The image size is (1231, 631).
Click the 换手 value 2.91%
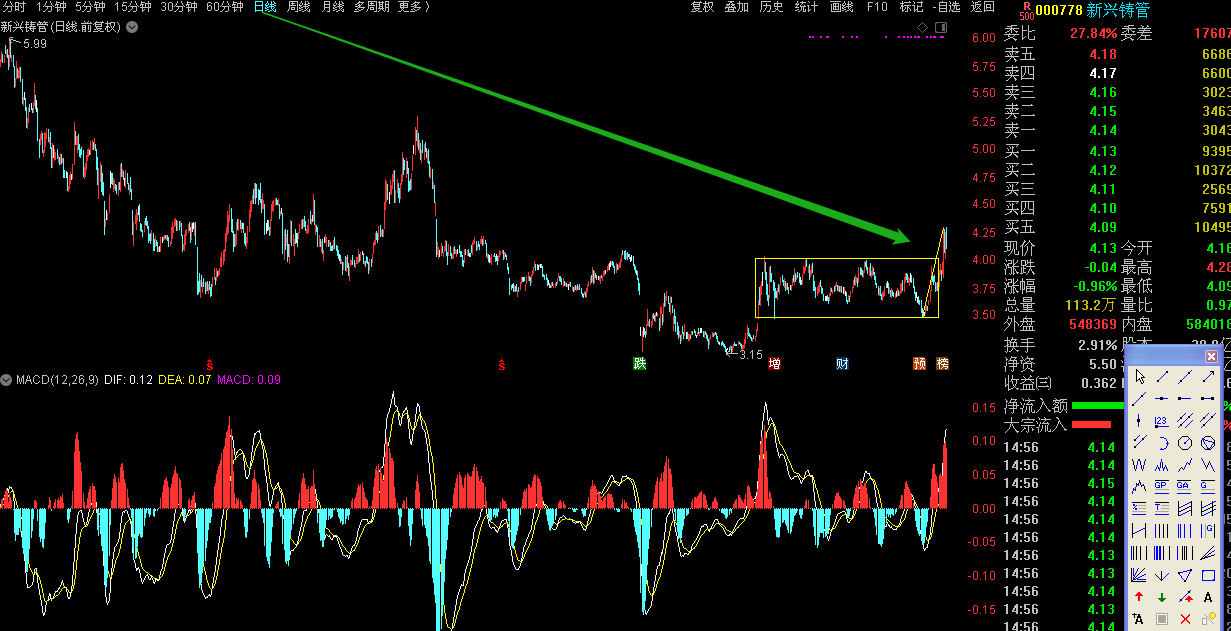point(1098,345)
